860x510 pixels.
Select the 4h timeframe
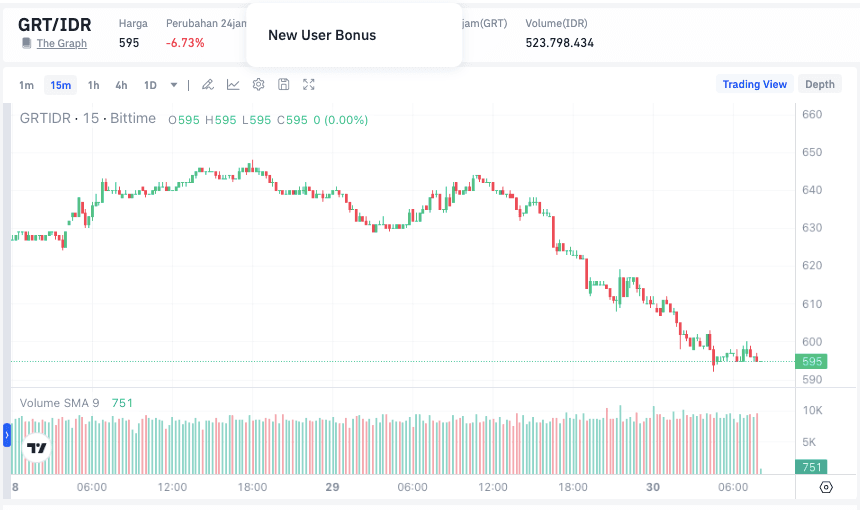121,85
